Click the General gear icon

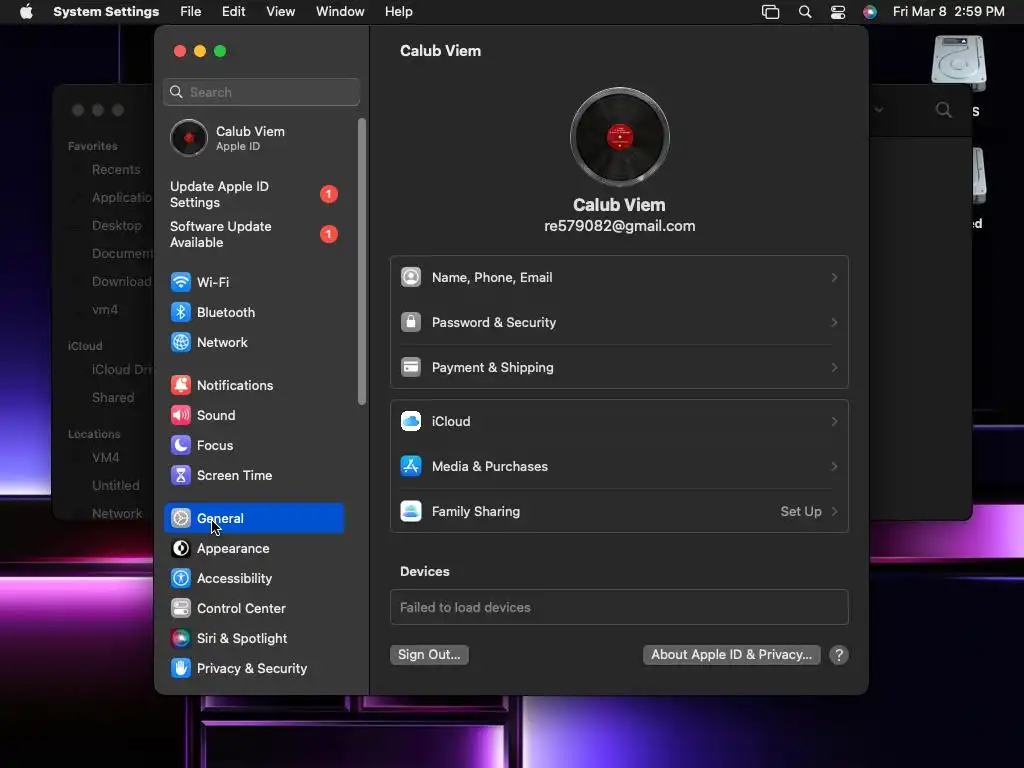click(181, 518)
